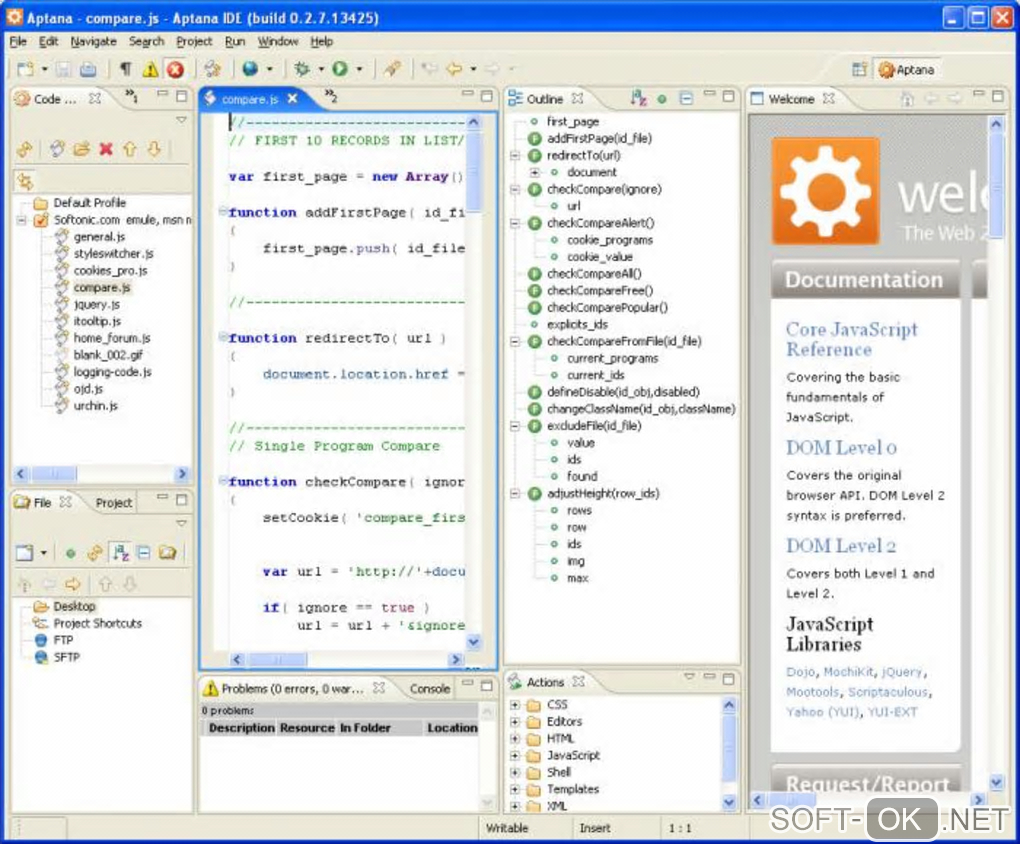The image size is (1020, 844).
Task: Click the Debug bug icon in toolbar
Action: tap(301, 69)
